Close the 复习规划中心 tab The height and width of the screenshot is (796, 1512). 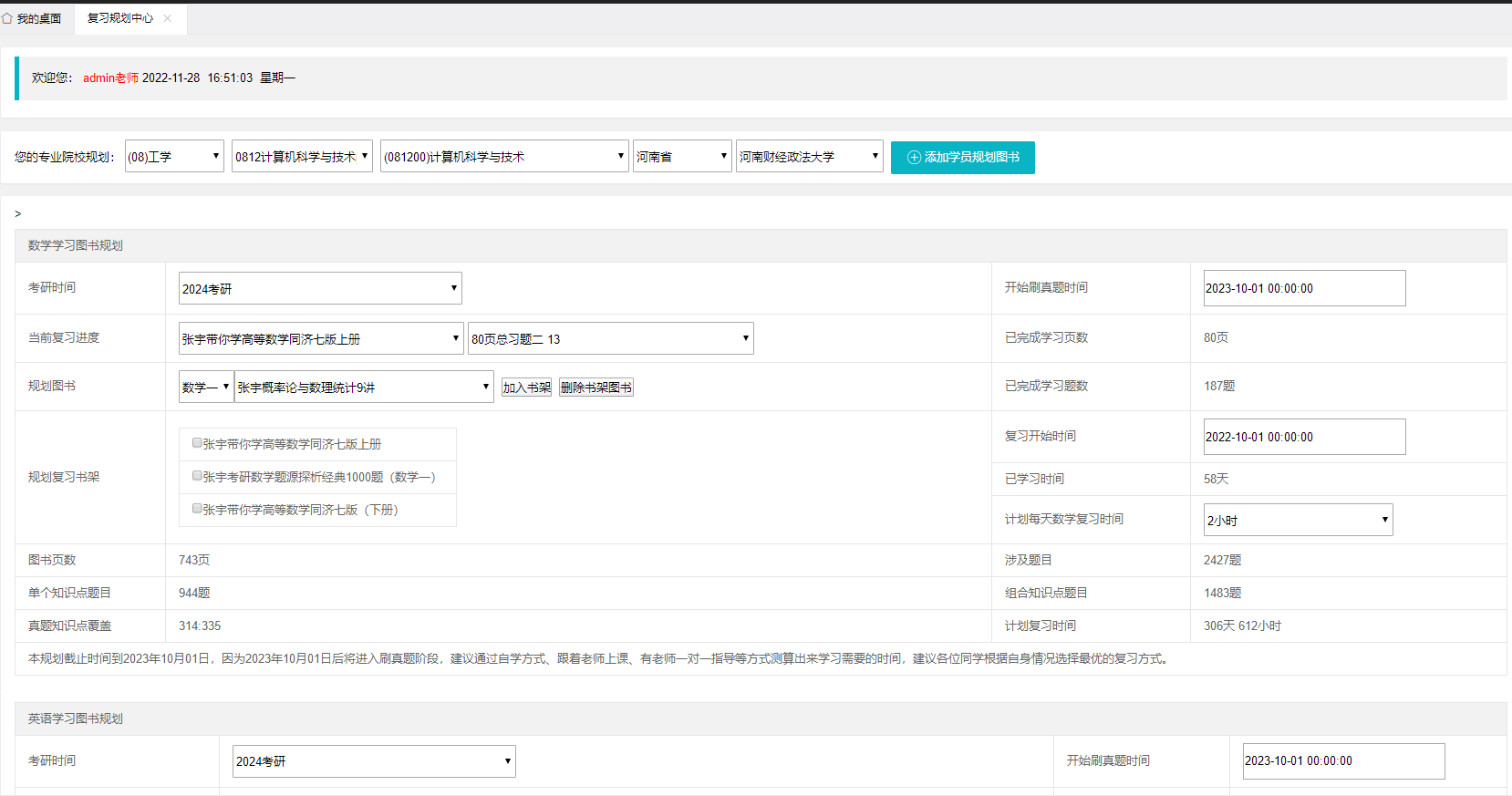coord(167,18)
